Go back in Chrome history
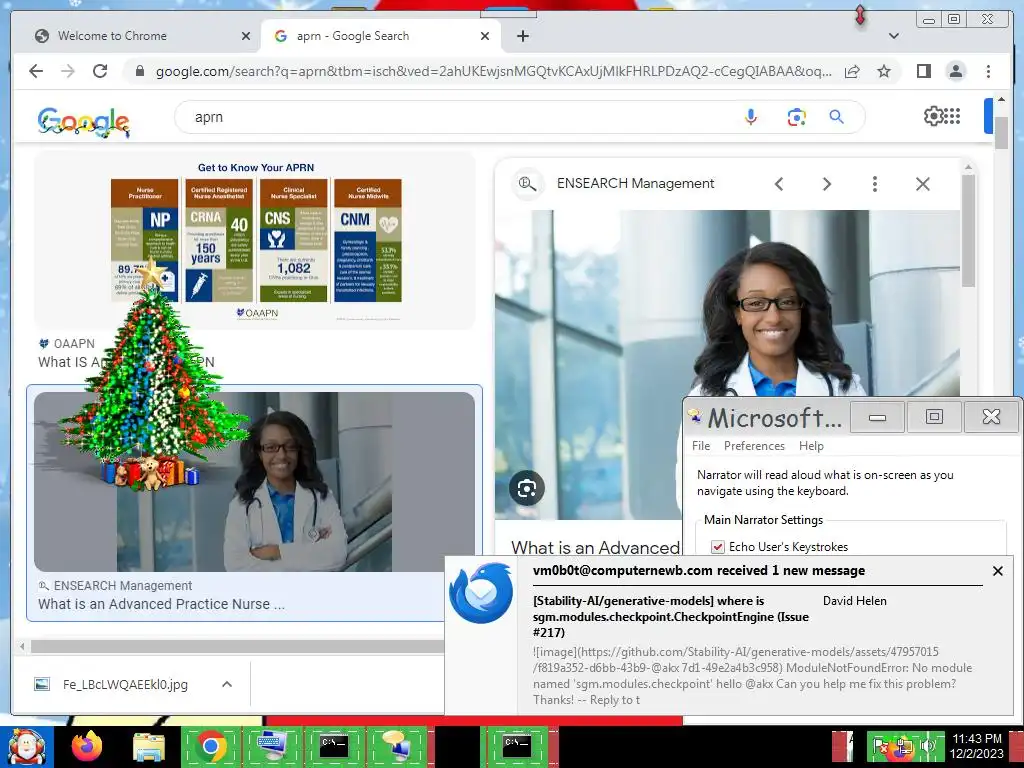Viewport: 1024px width, 768px height. click(36, 71)
